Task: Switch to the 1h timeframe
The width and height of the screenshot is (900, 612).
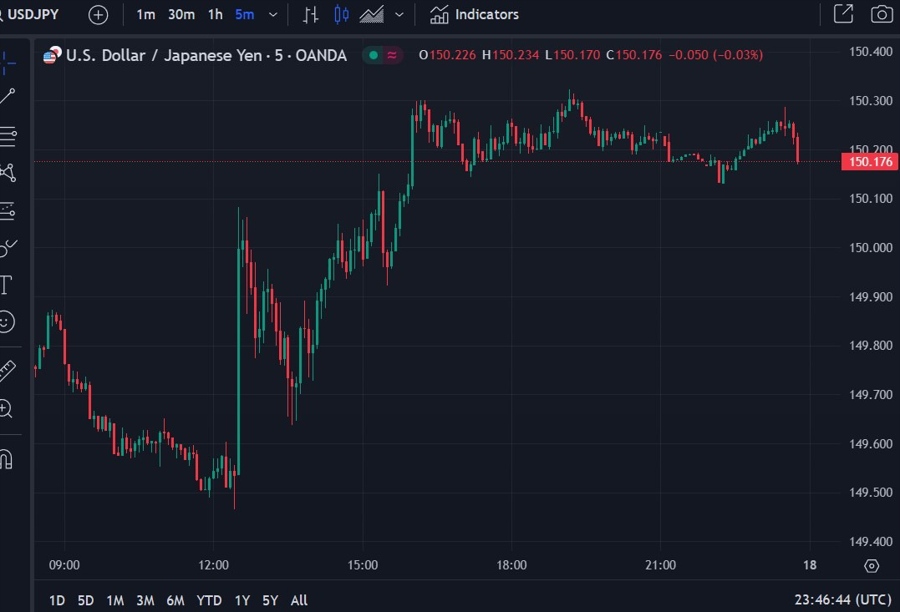Action: point(213,14)
